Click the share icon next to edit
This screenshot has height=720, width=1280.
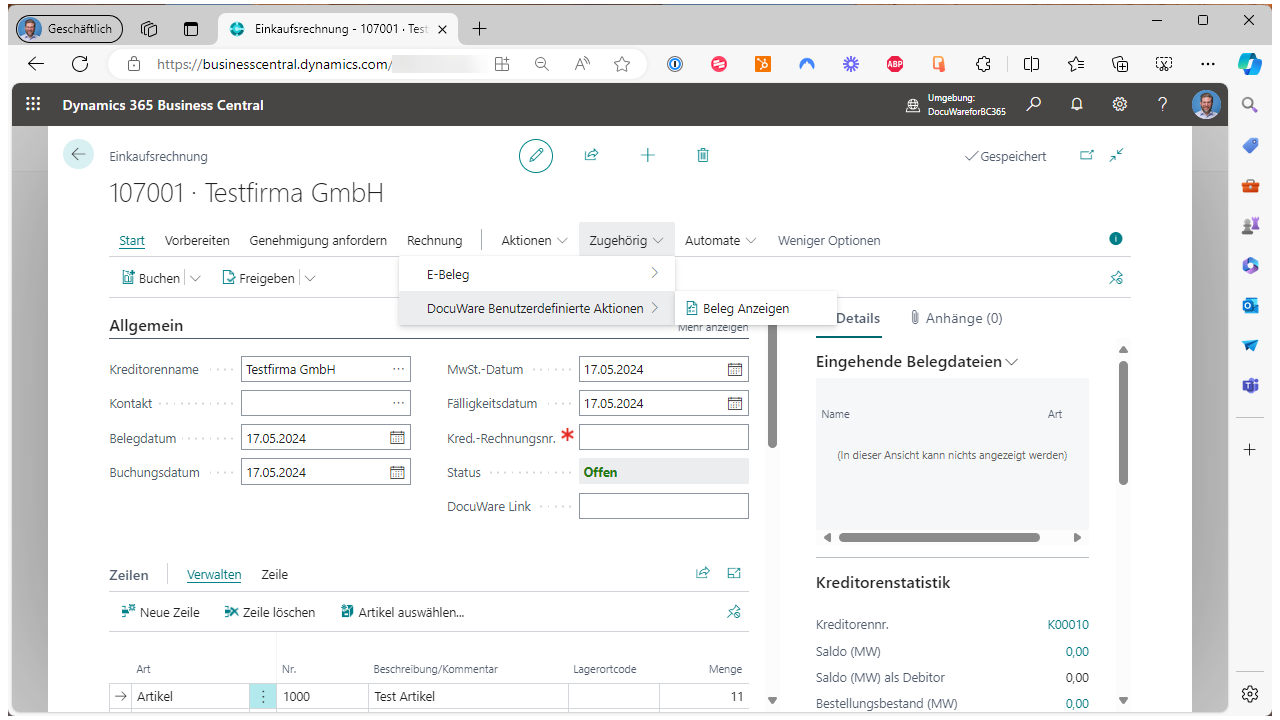[591, 155]
